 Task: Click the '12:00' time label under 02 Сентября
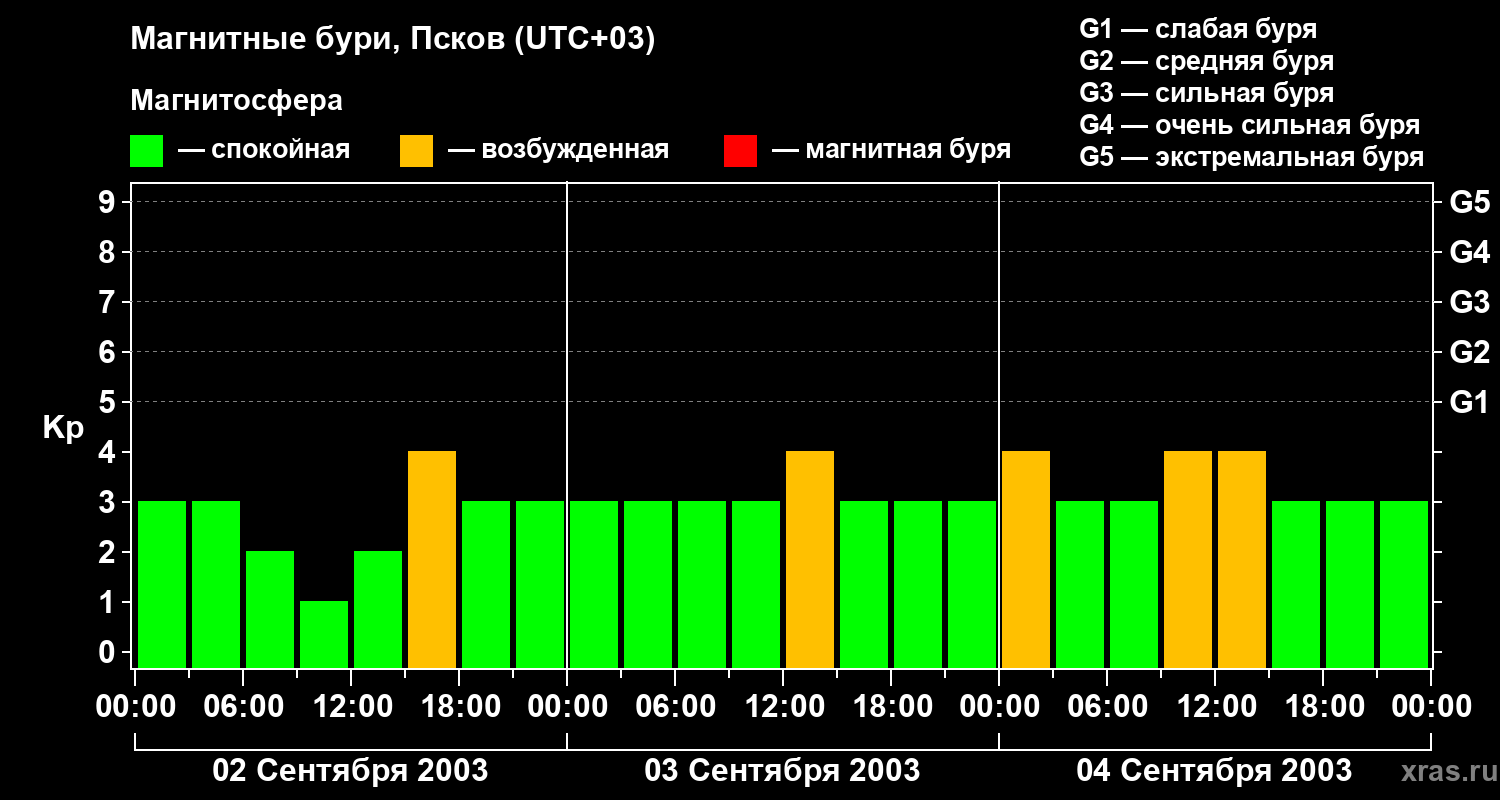351,707
